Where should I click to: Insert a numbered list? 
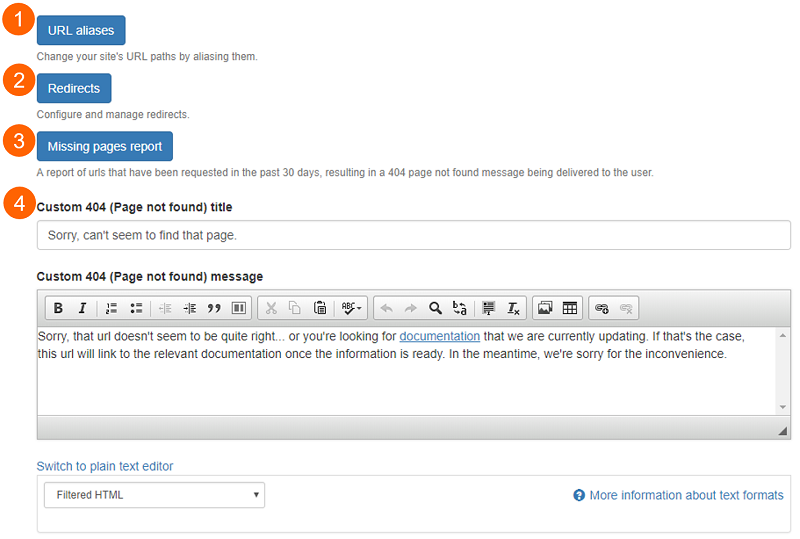tap(112, 308)
